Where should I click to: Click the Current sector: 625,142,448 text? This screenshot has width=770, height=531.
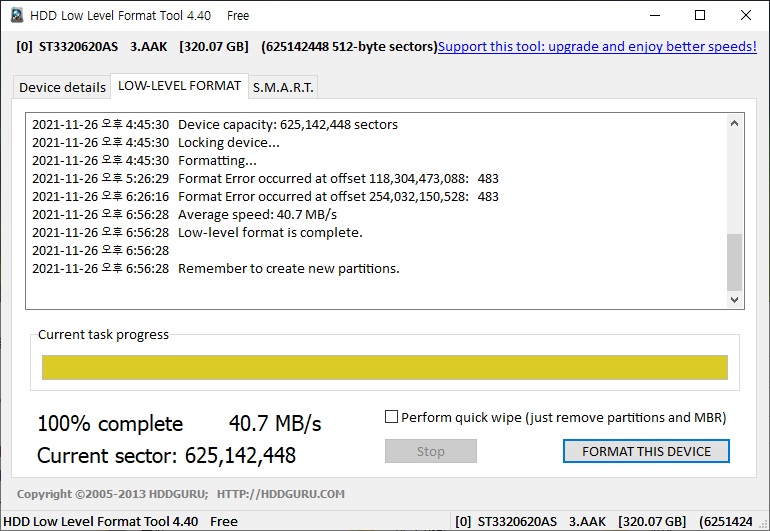click(x=166, y=455)
